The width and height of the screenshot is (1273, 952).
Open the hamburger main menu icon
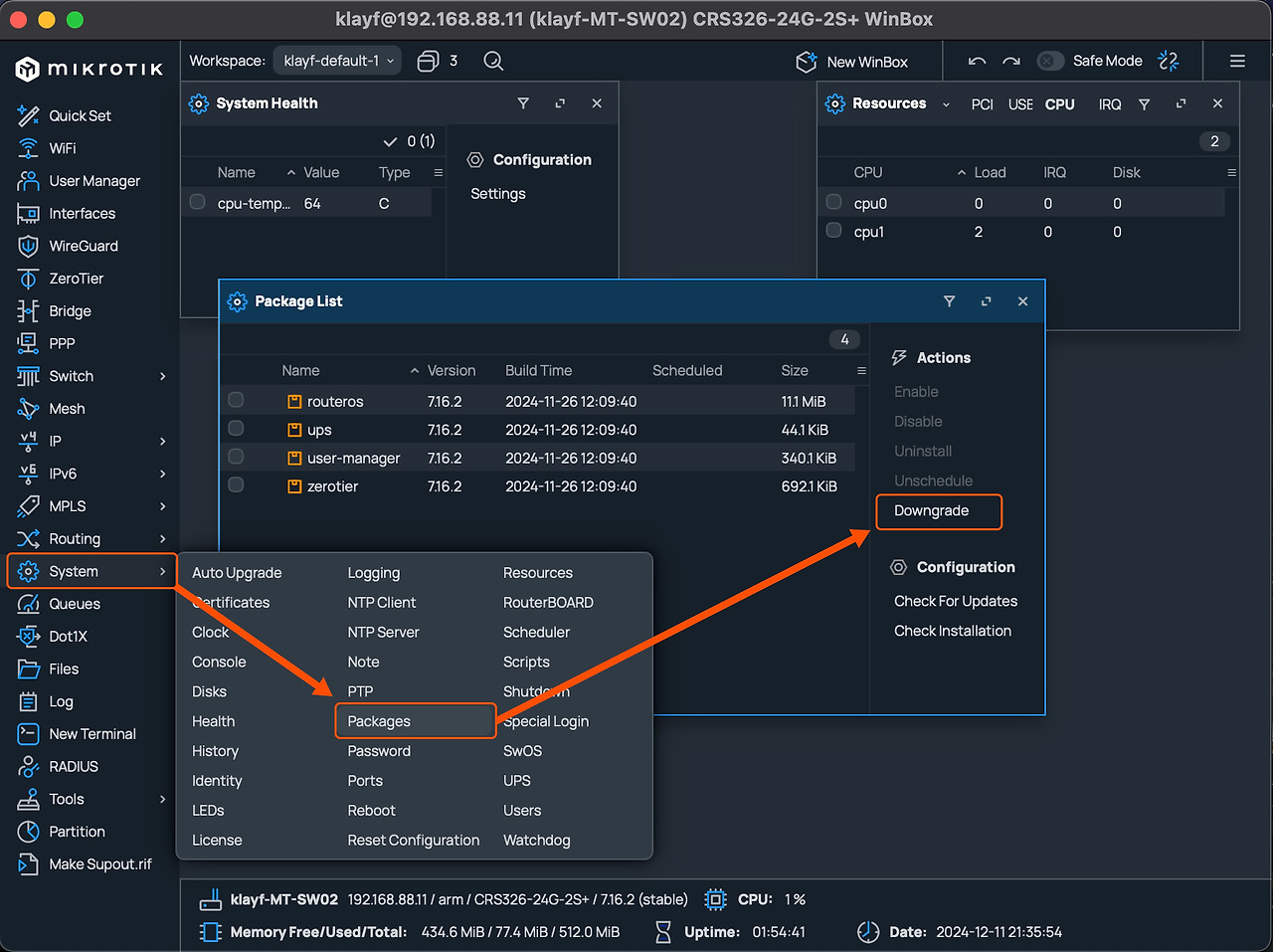click(x=1237, y=61)
